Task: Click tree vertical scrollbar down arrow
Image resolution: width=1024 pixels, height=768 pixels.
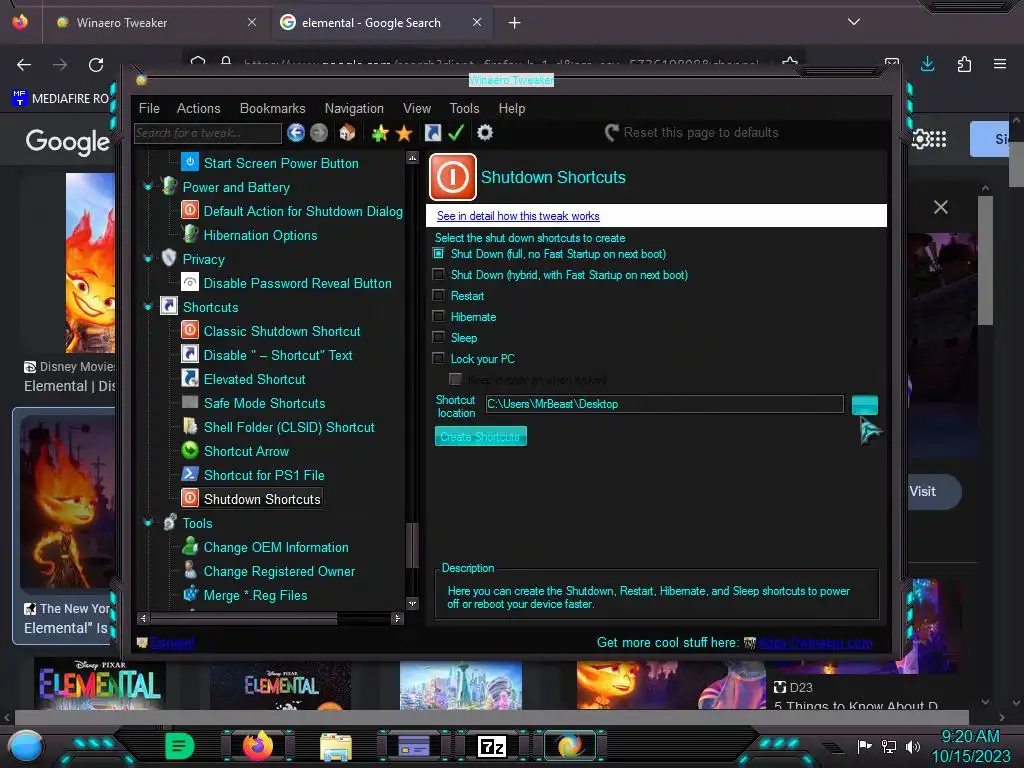Action: point(412,603)
